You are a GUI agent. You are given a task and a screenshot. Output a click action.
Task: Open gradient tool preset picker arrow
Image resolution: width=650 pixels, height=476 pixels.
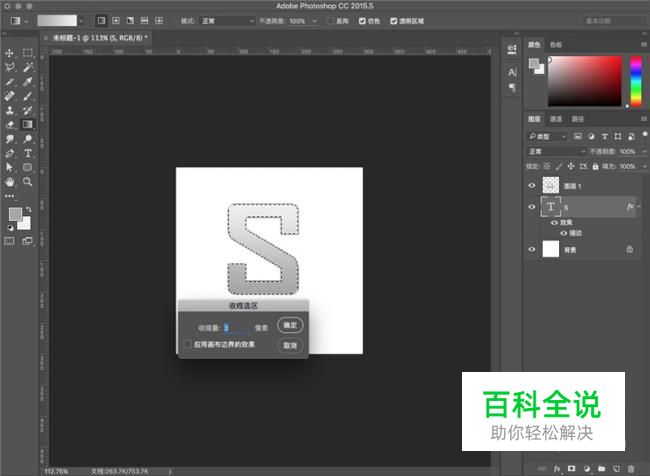click(x=27, y=21)
